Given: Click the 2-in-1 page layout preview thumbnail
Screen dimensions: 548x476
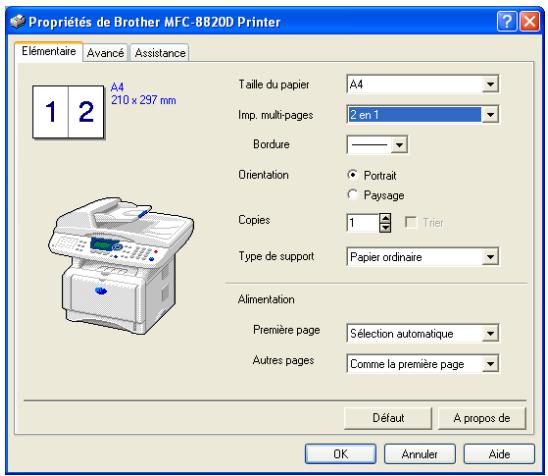Looking at the screenshot, I should (x=68, y=112).
